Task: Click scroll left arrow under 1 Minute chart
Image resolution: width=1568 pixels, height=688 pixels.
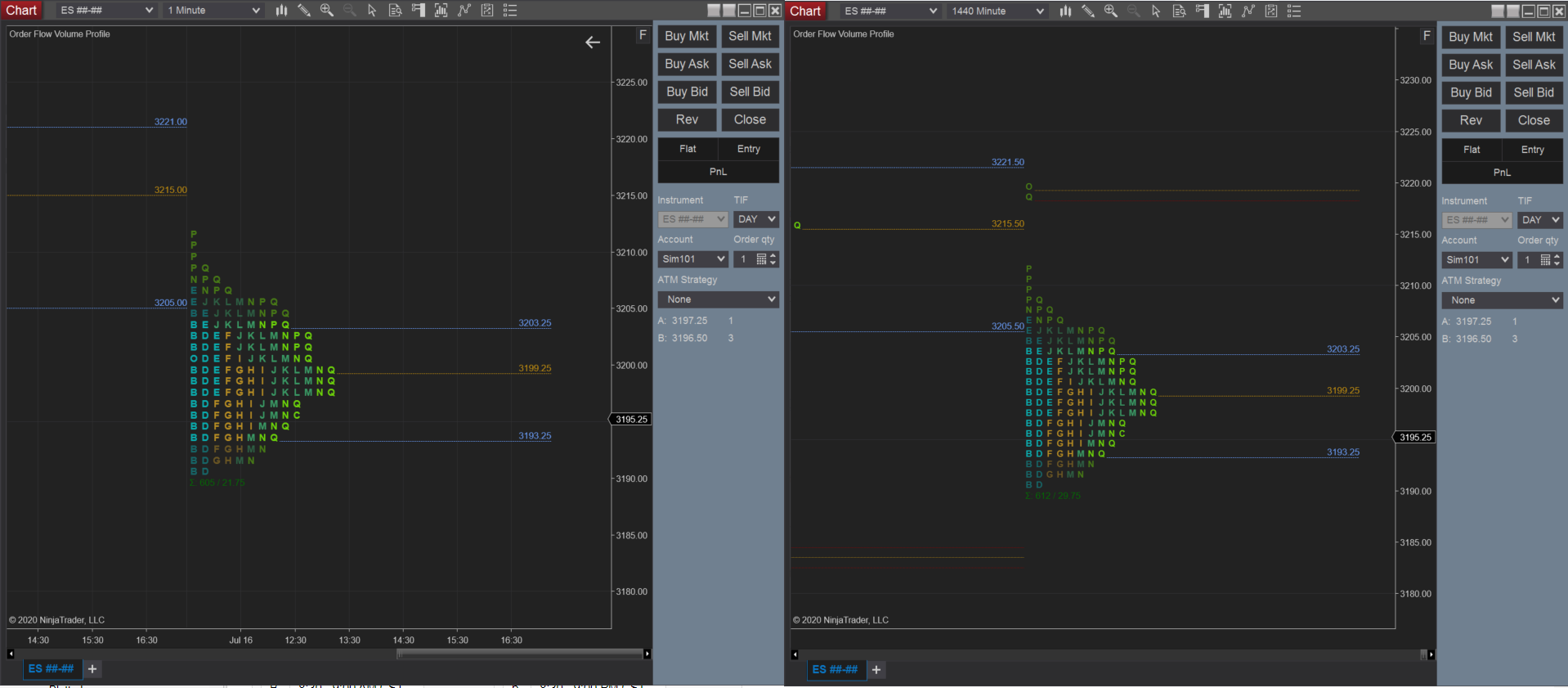Action: coord(11,654)
